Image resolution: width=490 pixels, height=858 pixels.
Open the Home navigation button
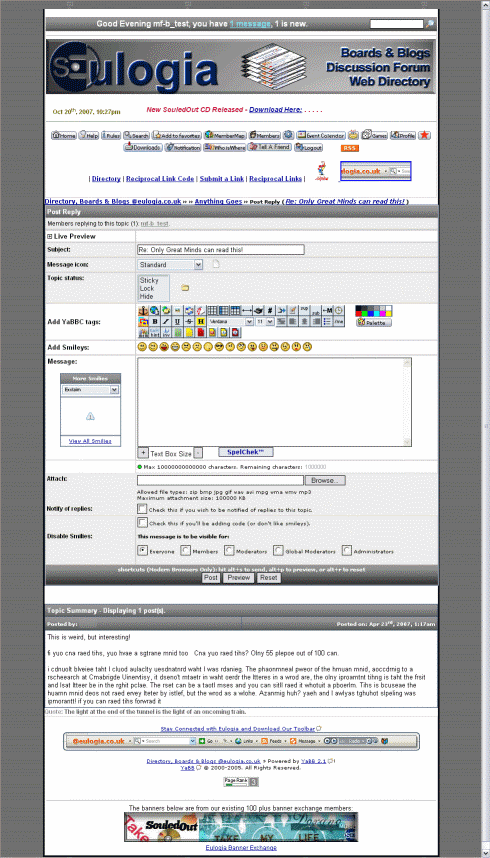coord(64,135)
